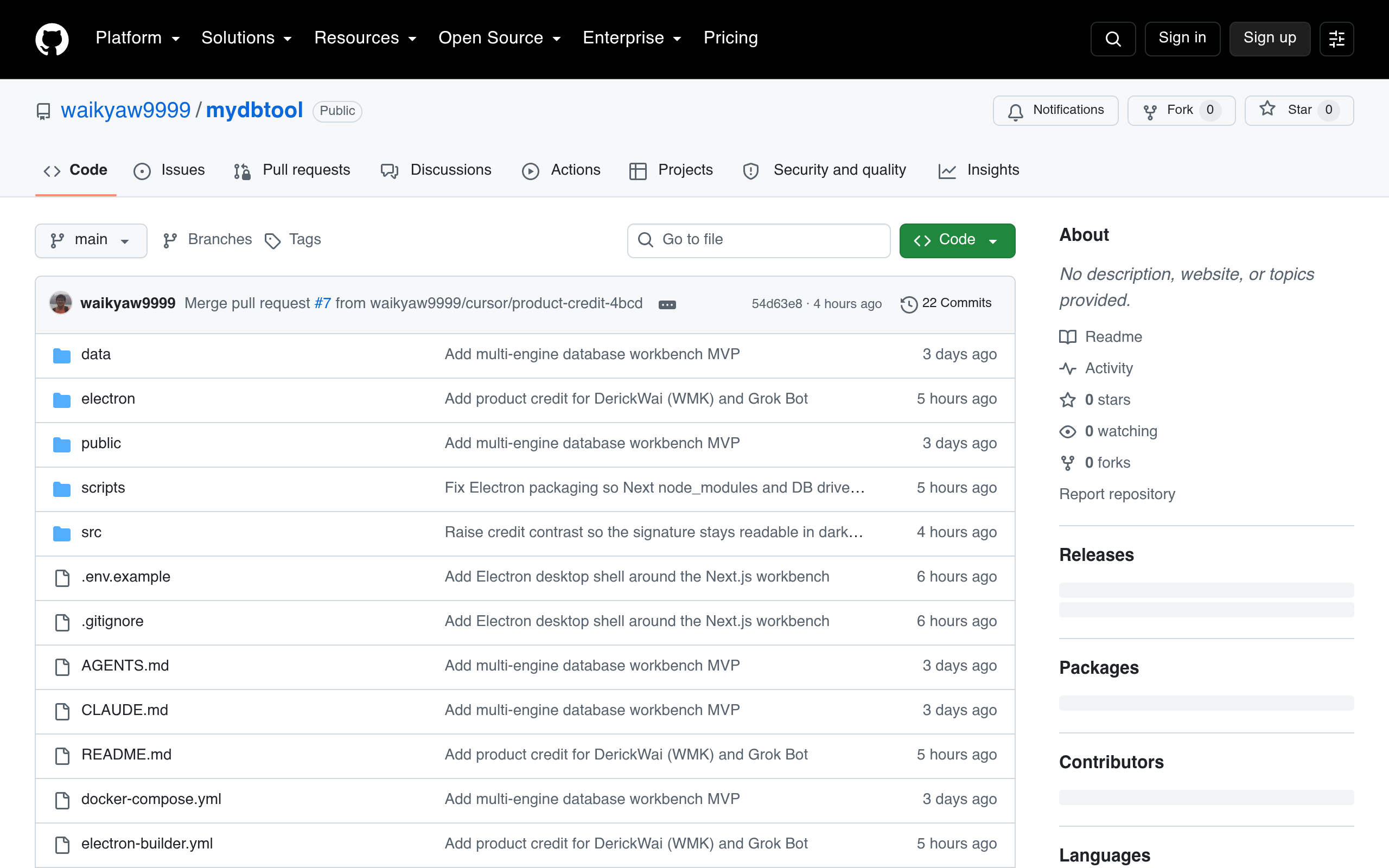The image size is (1389, 868).
Task: Open commit hash 54d63e8
Action: point(776,304)
